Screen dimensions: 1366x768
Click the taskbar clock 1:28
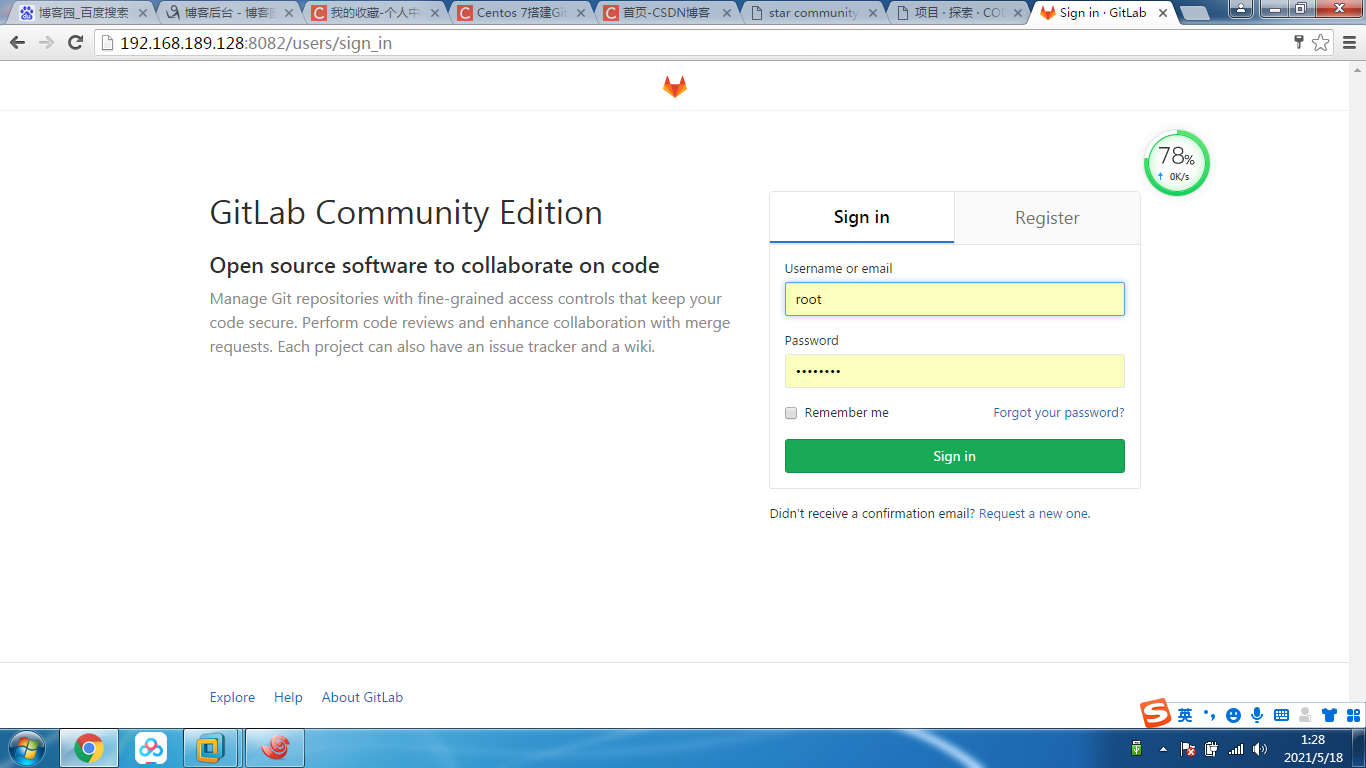[1313, 748]
